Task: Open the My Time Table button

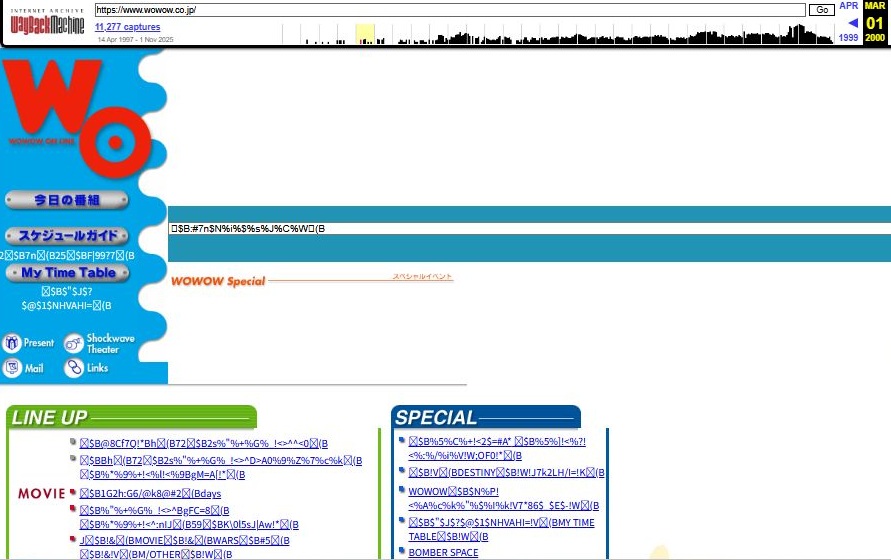Action: (68, 272)
